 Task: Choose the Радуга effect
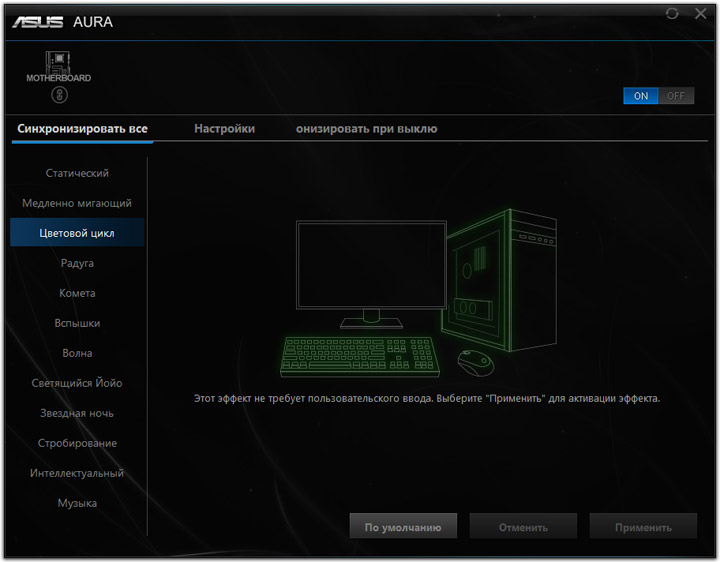[77, 263]
